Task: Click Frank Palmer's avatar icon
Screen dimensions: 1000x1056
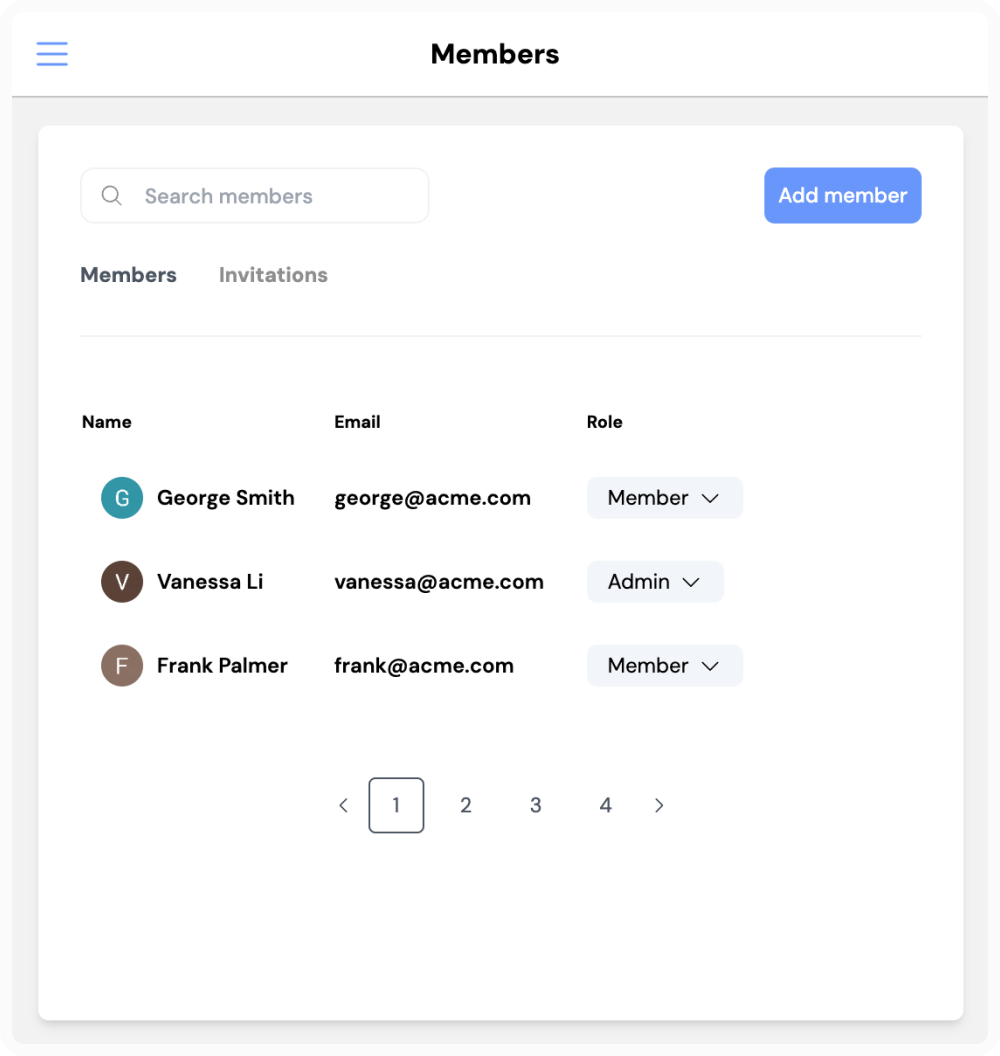Action: (122, 666)
